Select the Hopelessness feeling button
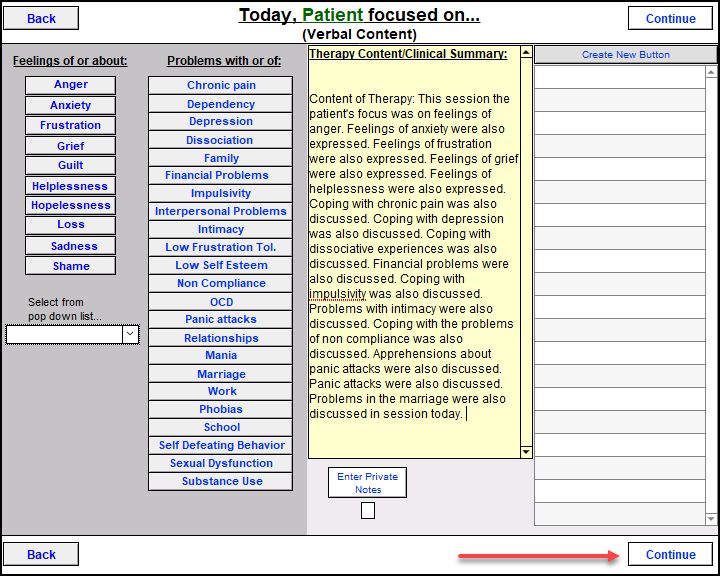The height and width of the screenshot is (576, 720). pyautogui.click(x=70, y=205)
